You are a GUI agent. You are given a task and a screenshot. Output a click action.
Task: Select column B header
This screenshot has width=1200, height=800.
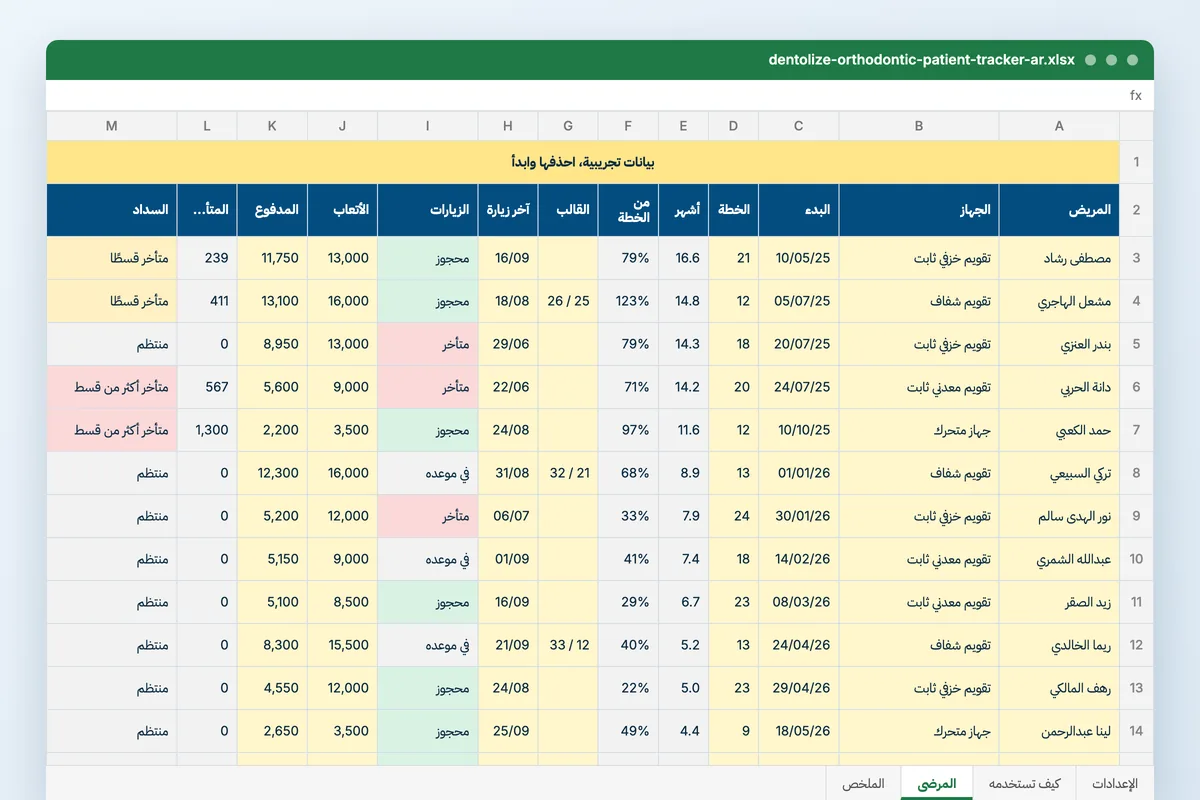point(919,126)
